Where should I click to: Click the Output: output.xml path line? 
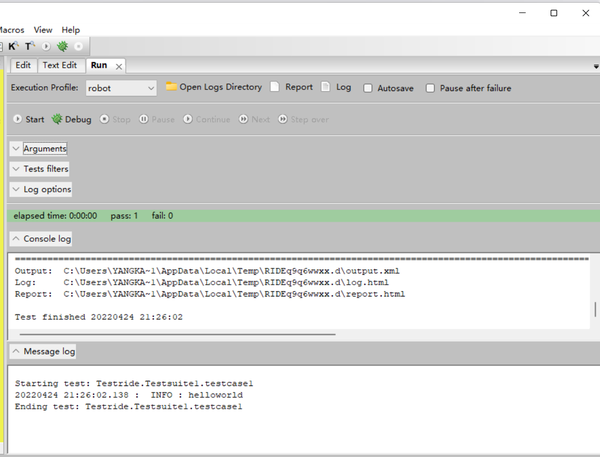[207, 271]
